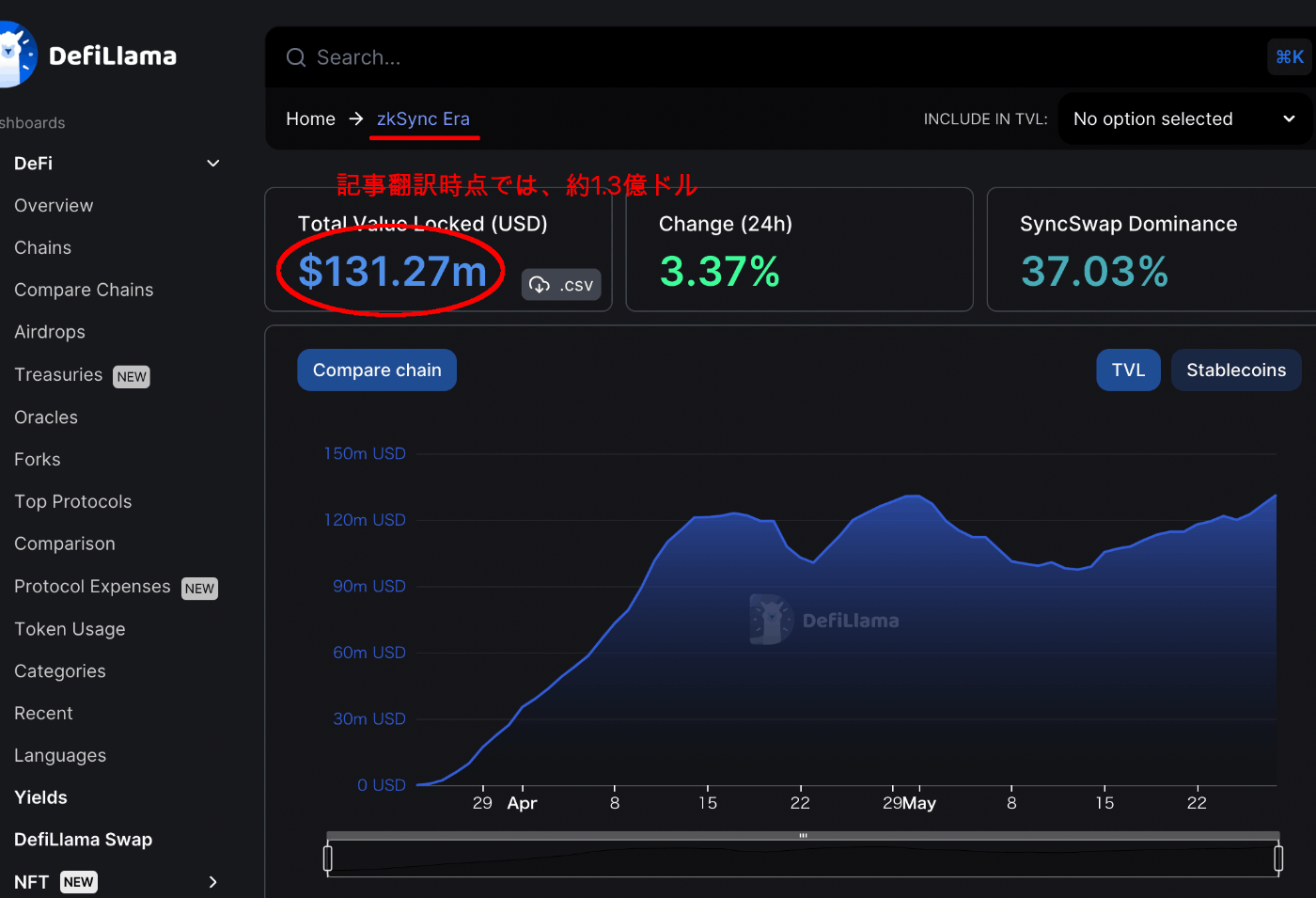Click the Apr label on chart axis

[x=522, y=803]
